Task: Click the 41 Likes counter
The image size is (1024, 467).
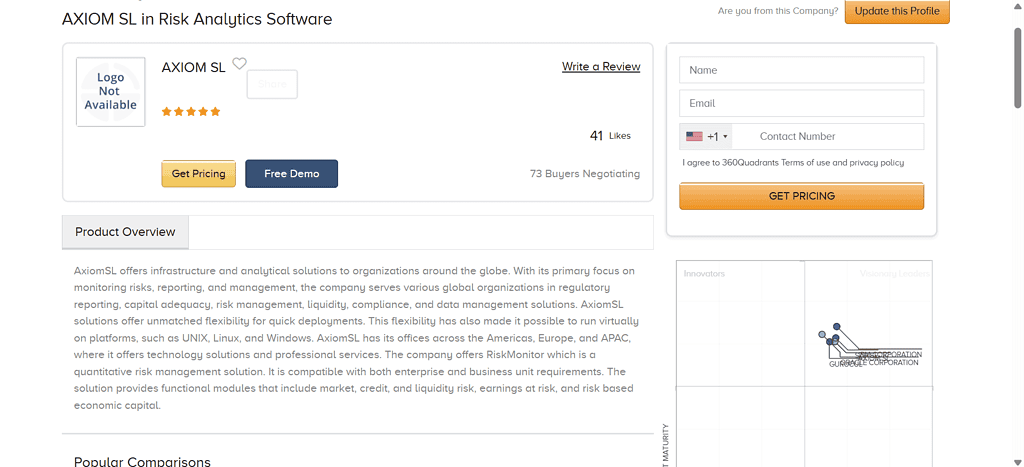Action: point(610,136)
